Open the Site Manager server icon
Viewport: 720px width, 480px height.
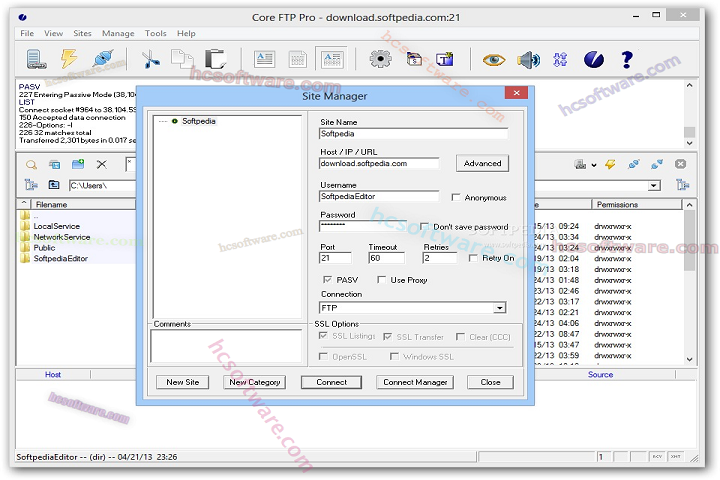[36, 59]
